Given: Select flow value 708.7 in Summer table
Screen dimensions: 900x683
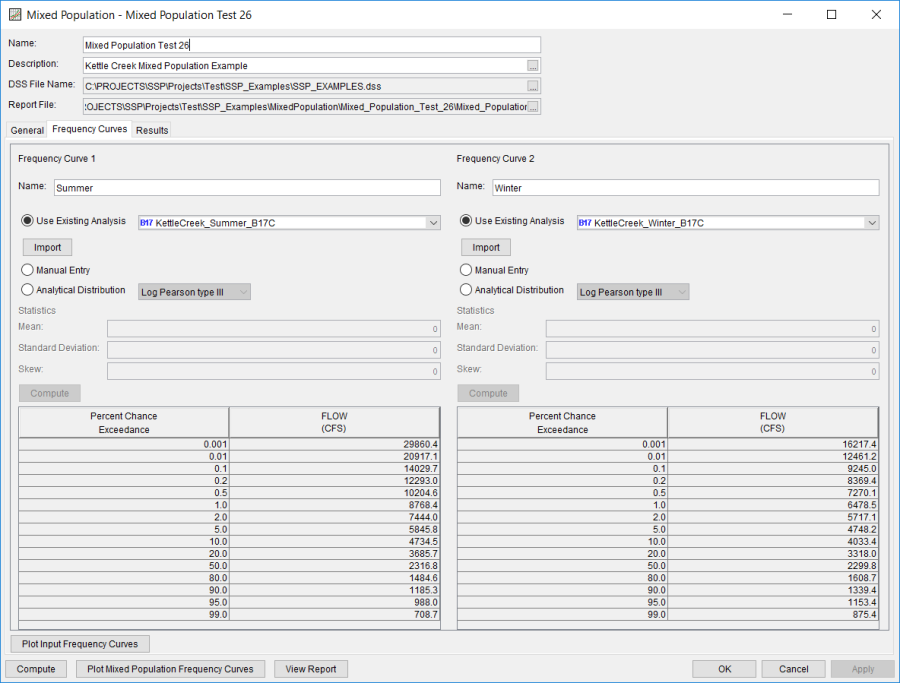Looking at the screenshot, I should click(x=335, y=614).
